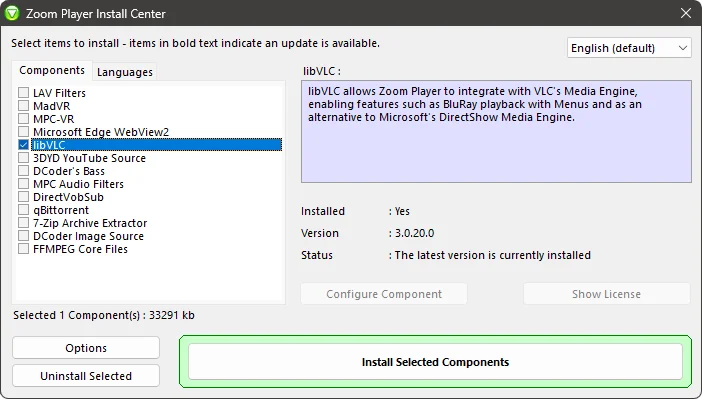Check 3DYD YouTube Source checkbox
The width and height of the screenshot is (702, 399).
(23, 158)
